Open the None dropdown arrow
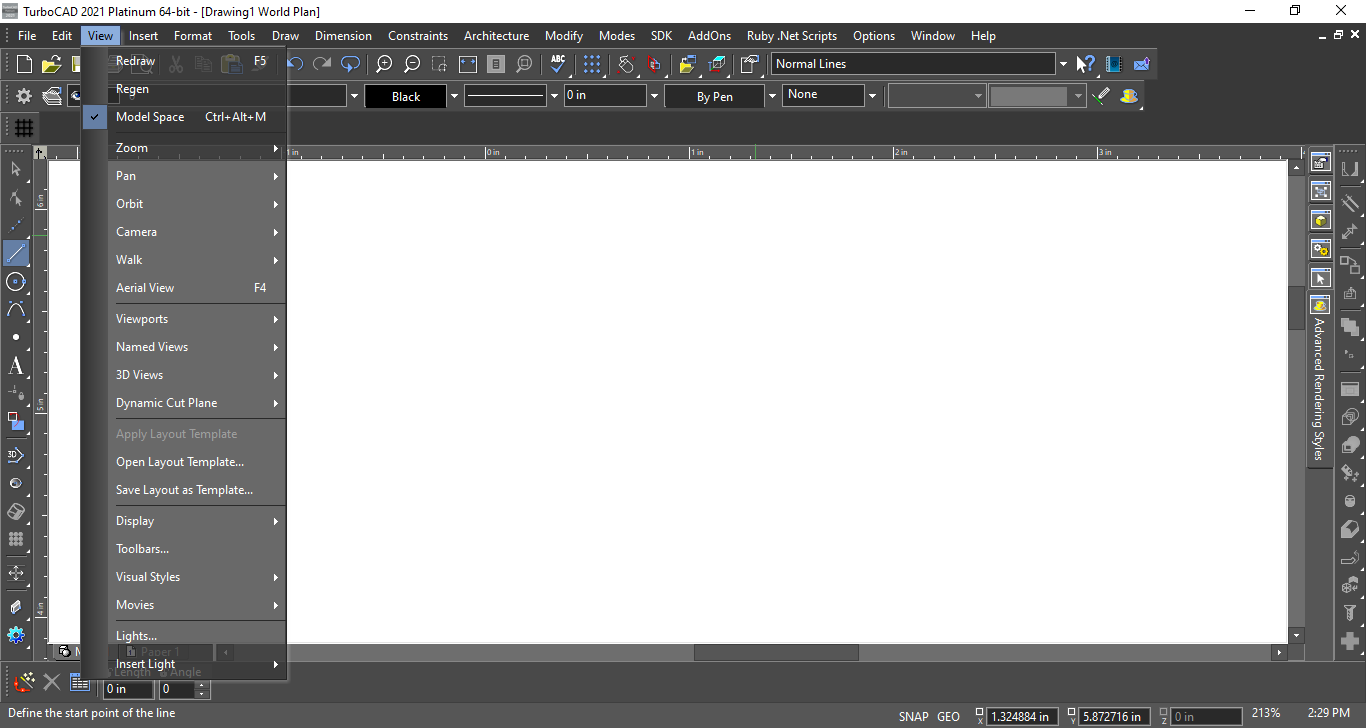 (872, 96)
